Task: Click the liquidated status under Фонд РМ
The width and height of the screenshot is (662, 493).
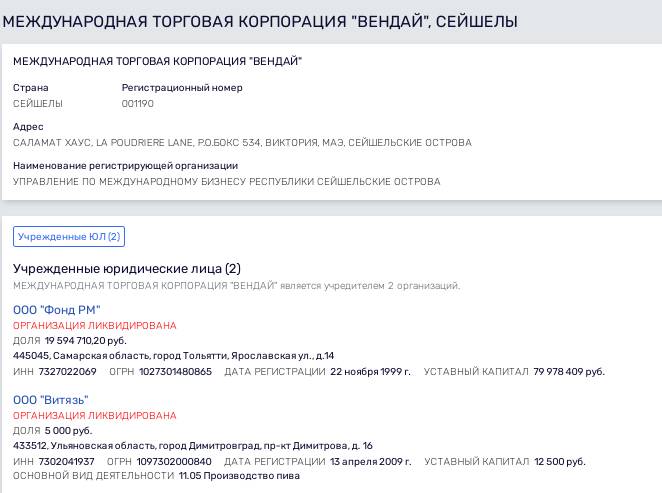Action: pyautogui.click(x=94, y=325)
